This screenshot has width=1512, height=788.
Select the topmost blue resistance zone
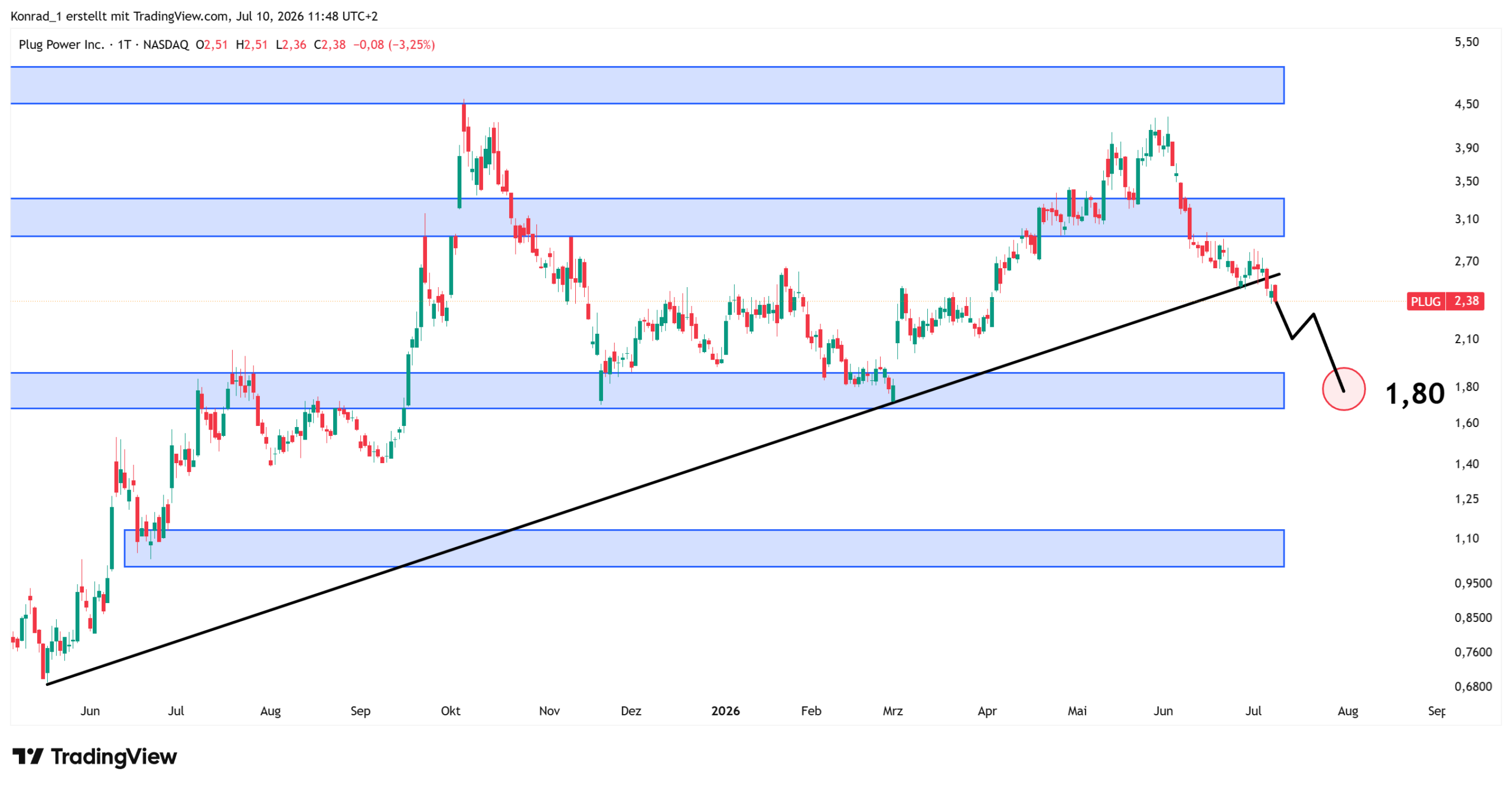(x=647, y=85)
